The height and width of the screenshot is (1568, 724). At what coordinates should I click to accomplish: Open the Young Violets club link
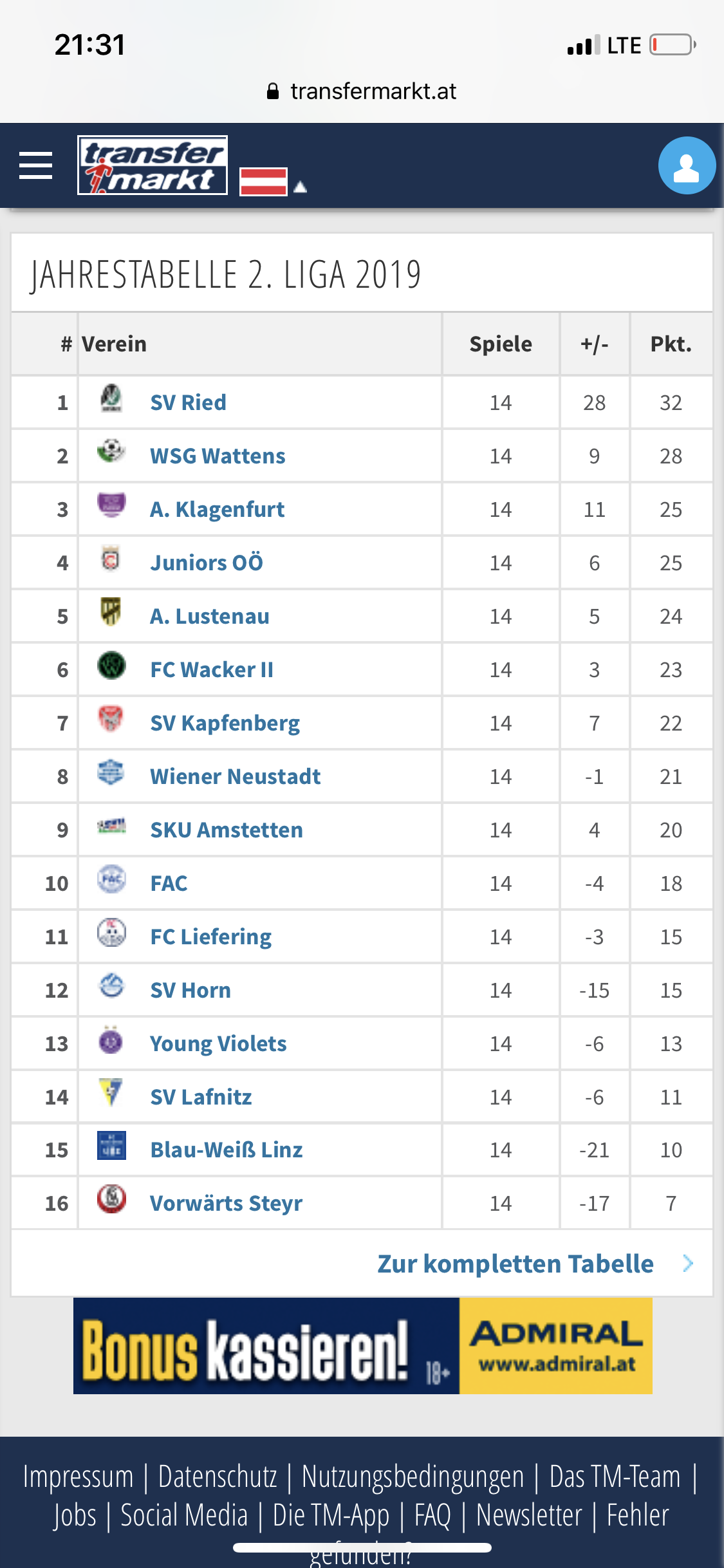(x=218, y=1043)
